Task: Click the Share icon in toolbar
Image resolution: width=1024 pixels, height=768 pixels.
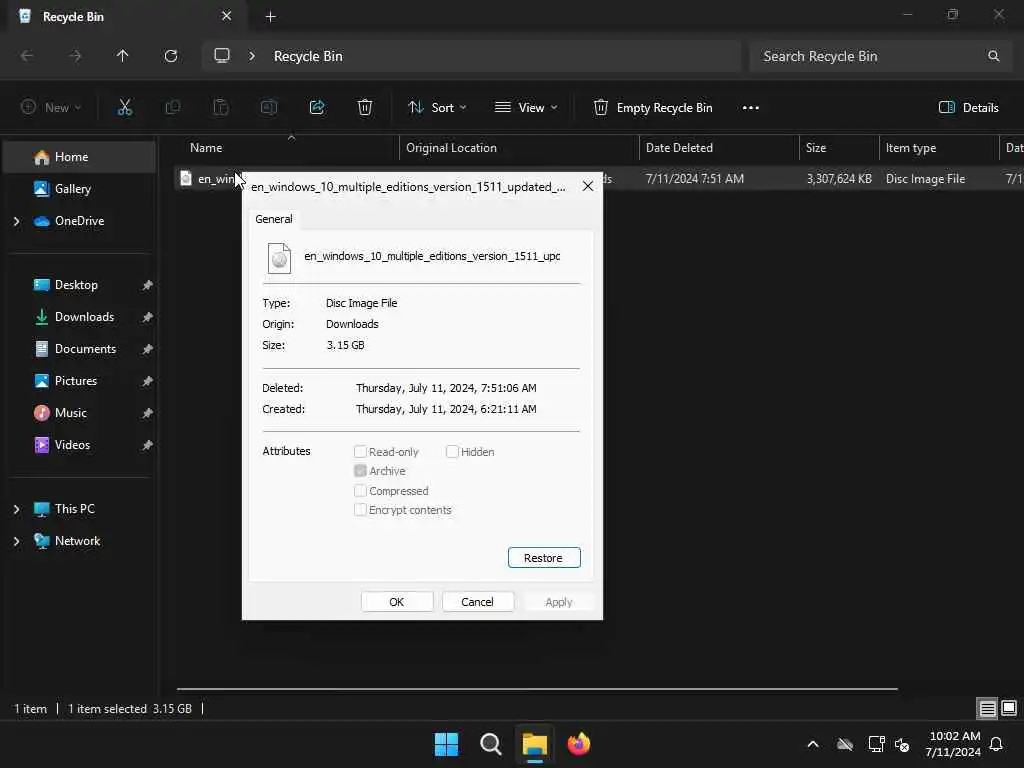Action: [317, 108]
